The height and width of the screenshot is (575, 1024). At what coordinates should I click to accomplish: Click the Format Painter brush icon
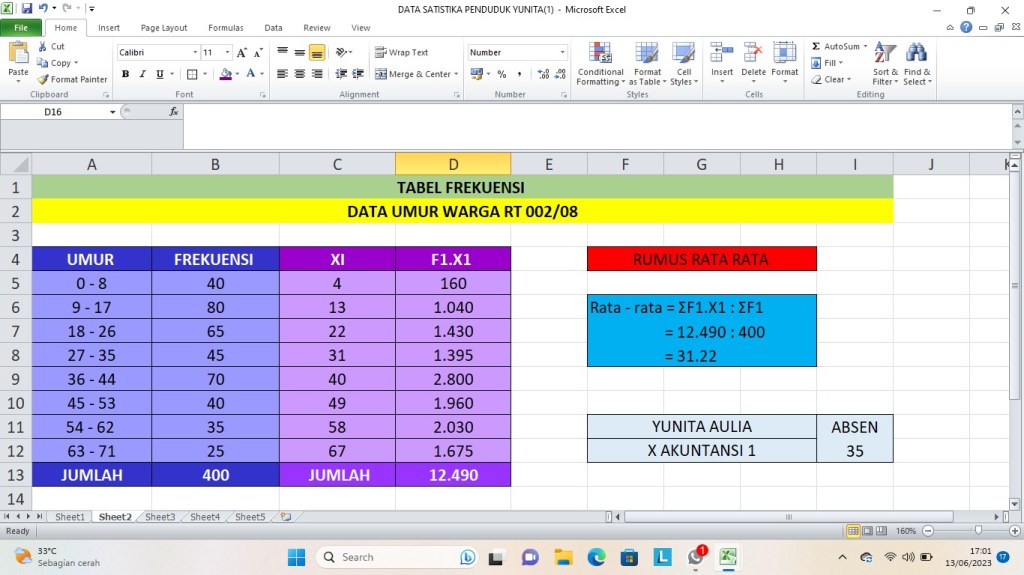pos(43,79)
